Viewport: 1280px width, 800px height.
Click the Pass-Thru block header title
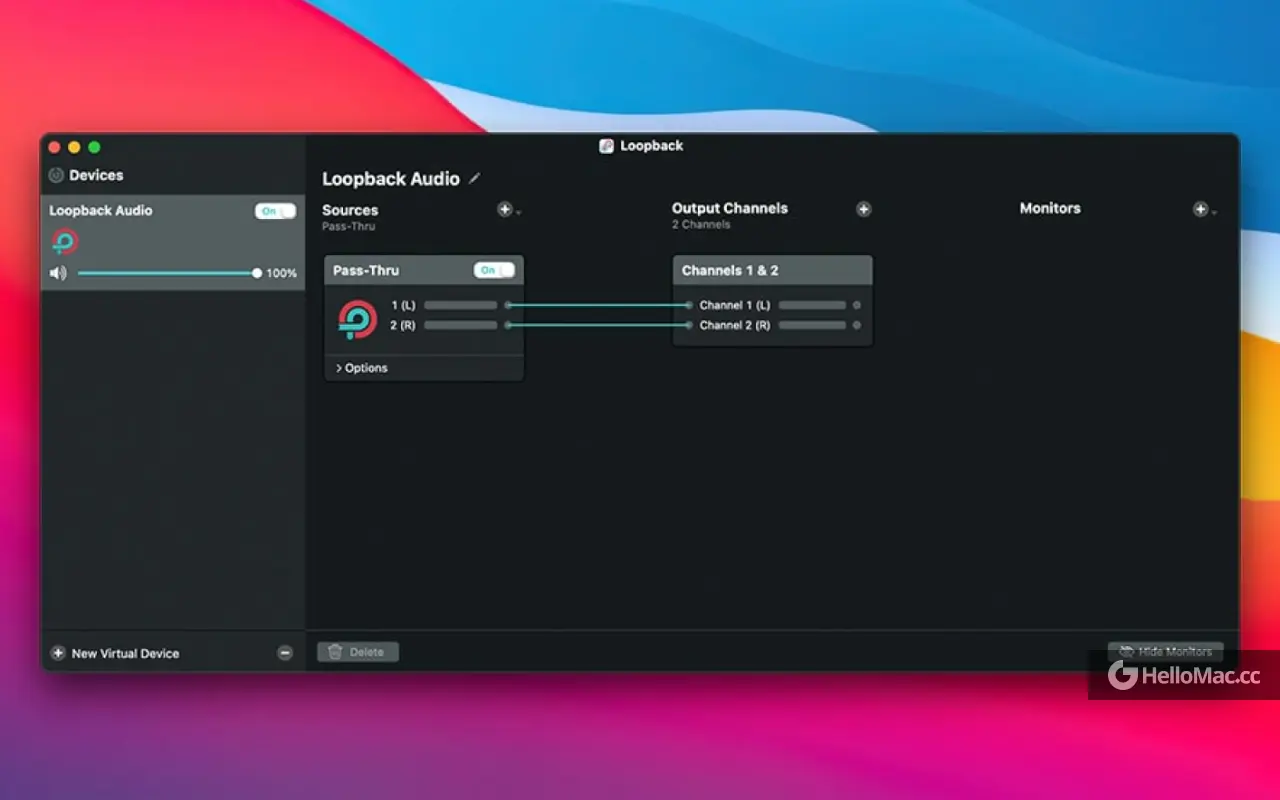[x=366, y=270]
